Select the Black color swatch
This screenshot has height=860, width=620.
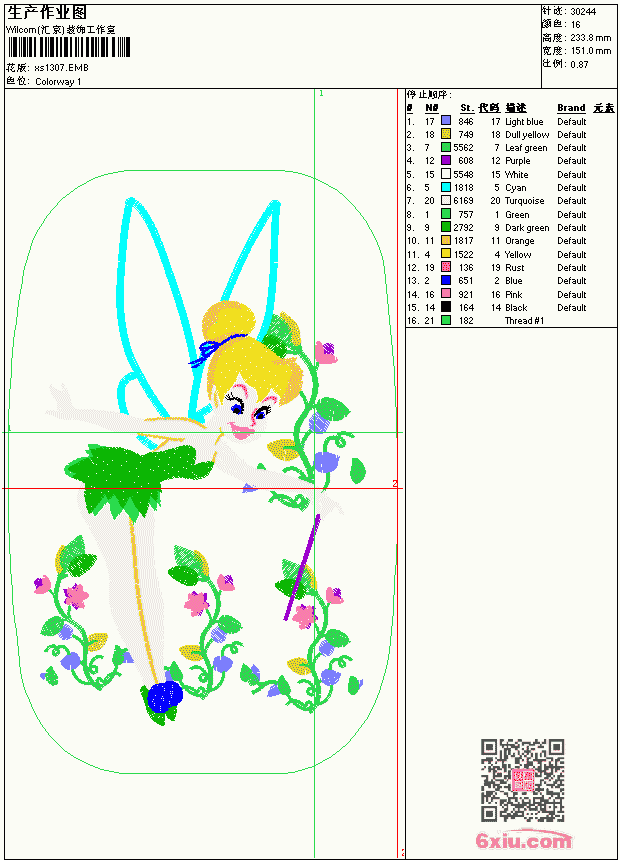pyautogui.click(x=446, y=307)
